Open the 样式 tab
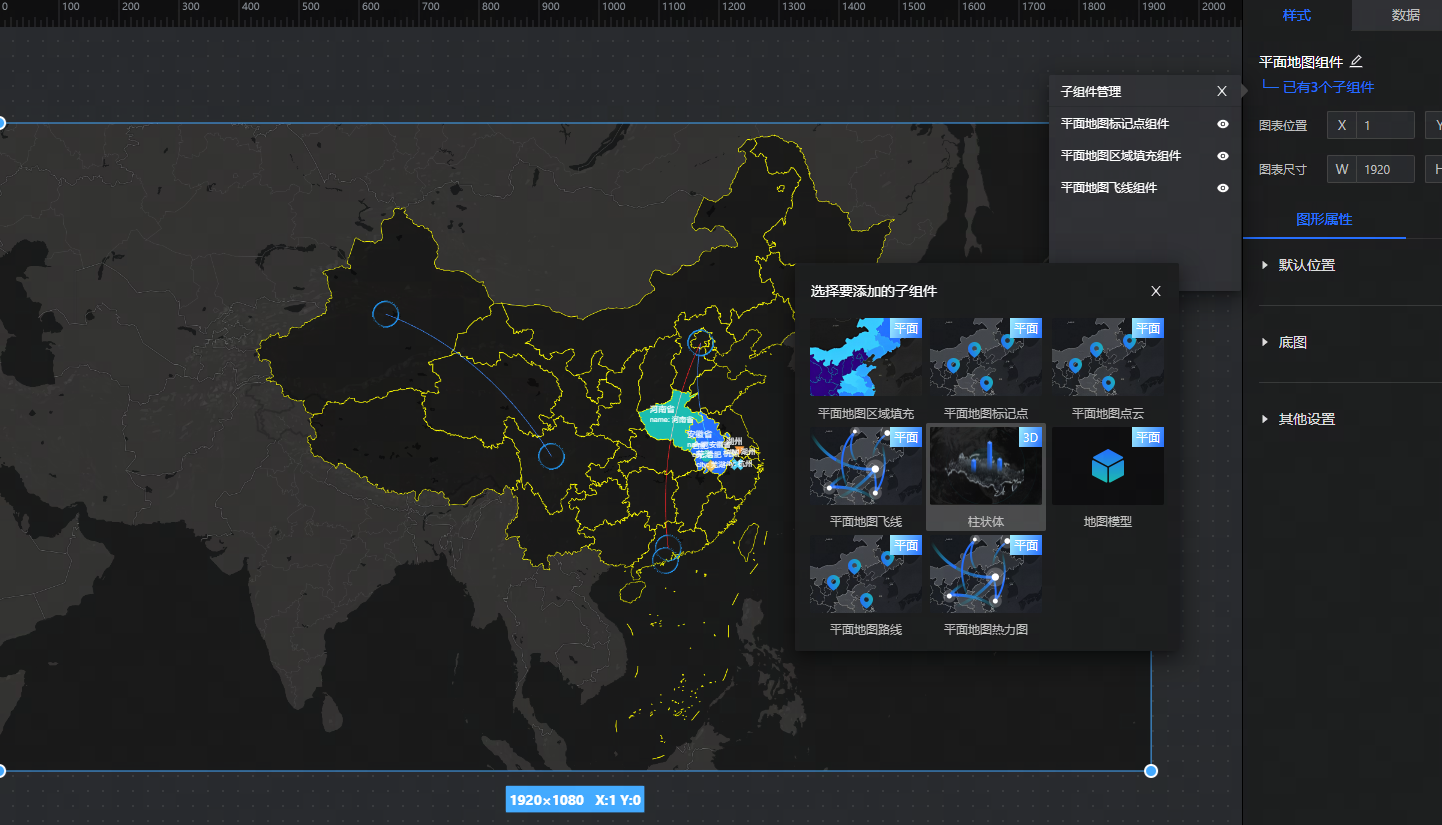 pyautogui.click(x=1296, y=15)
